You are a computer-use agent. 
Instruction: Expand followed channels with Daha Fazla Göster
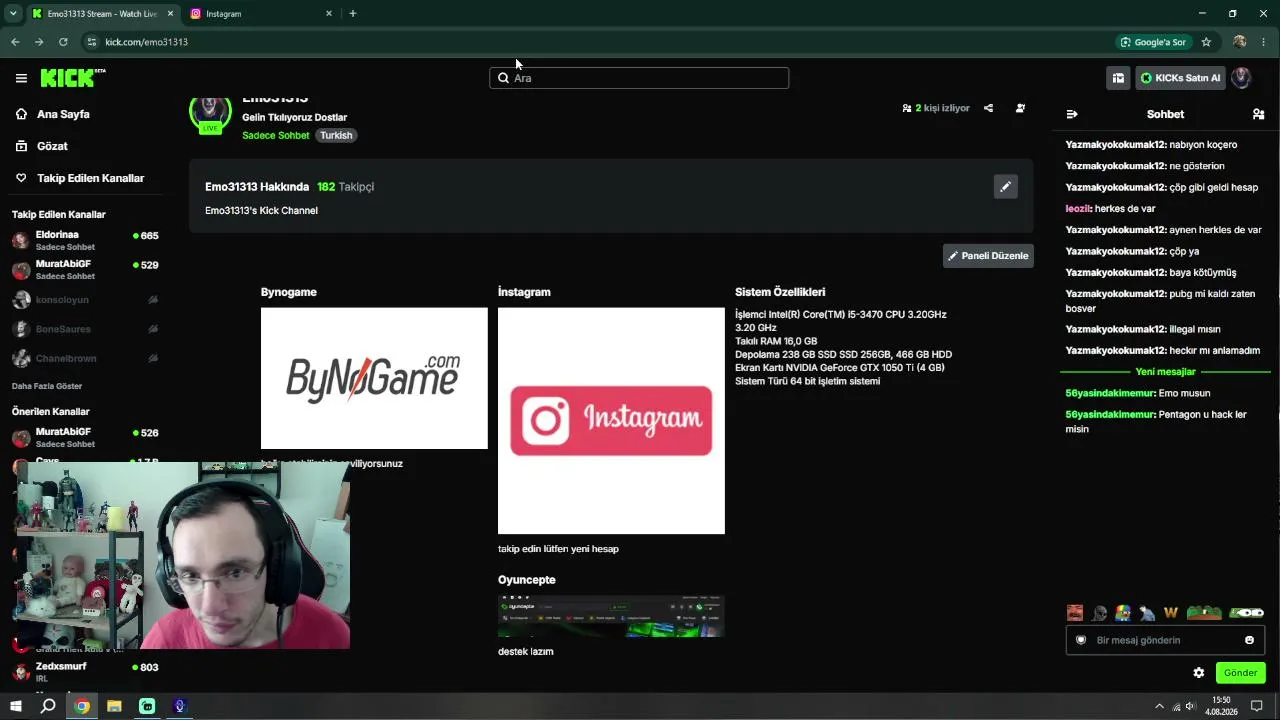[x=47, y=386]
